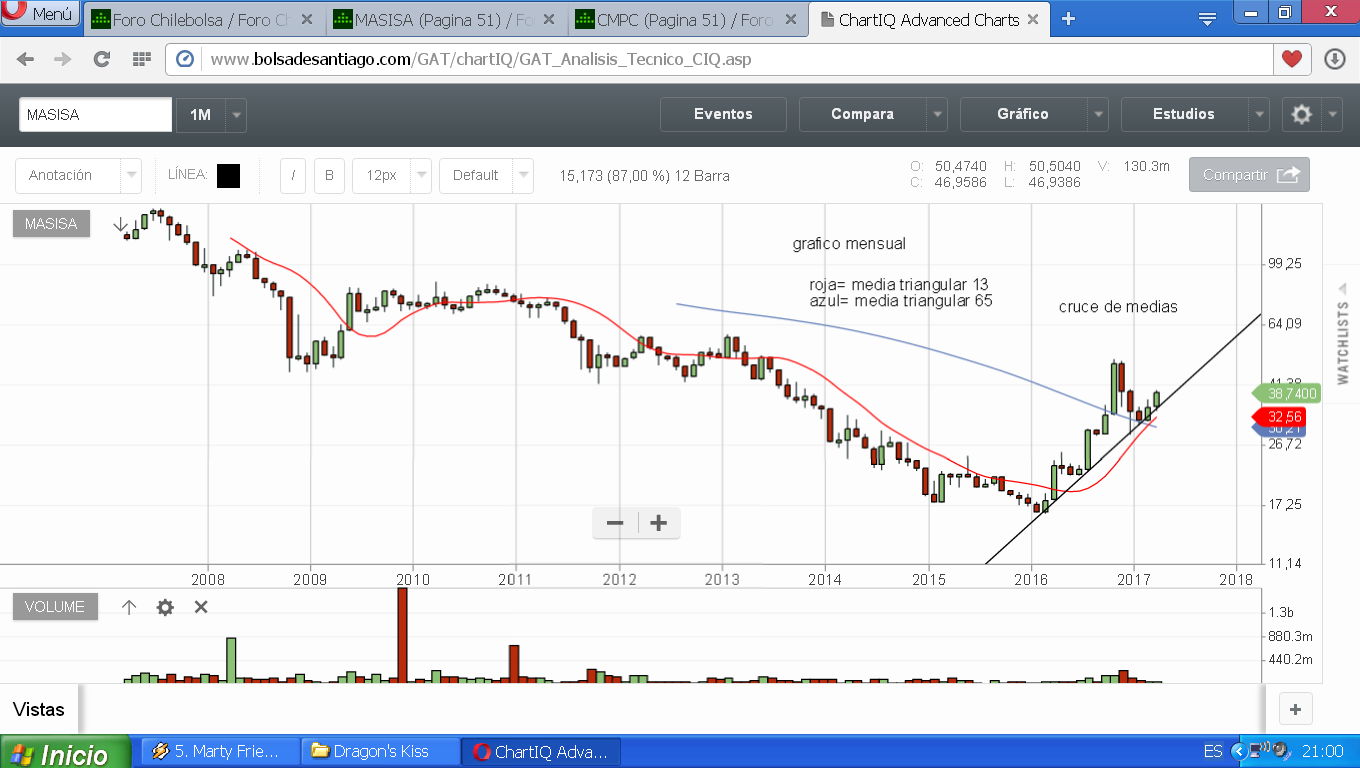1360x768 pixels.
Task: Open the Marty Friedman taskbar item
Action: [x=221, y=751]
